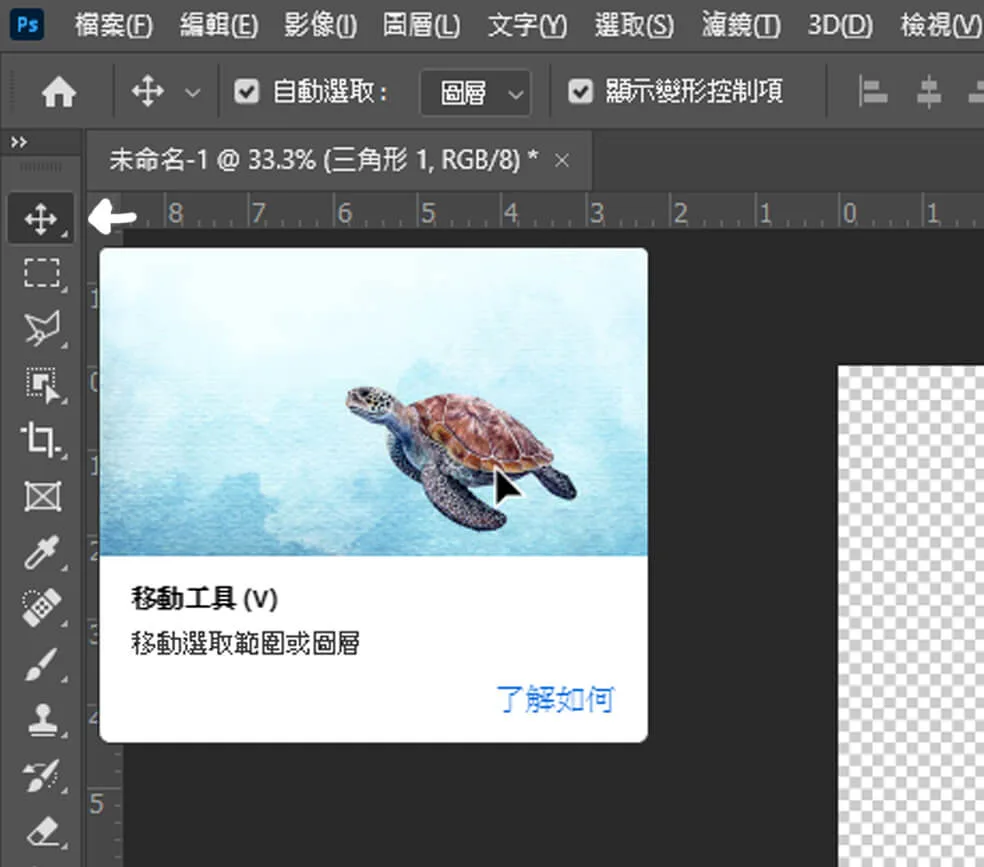Open the 影像(I) menu
Image resolution: width=984 pixels, height=867 pixels.
click(x=320, y=26)
